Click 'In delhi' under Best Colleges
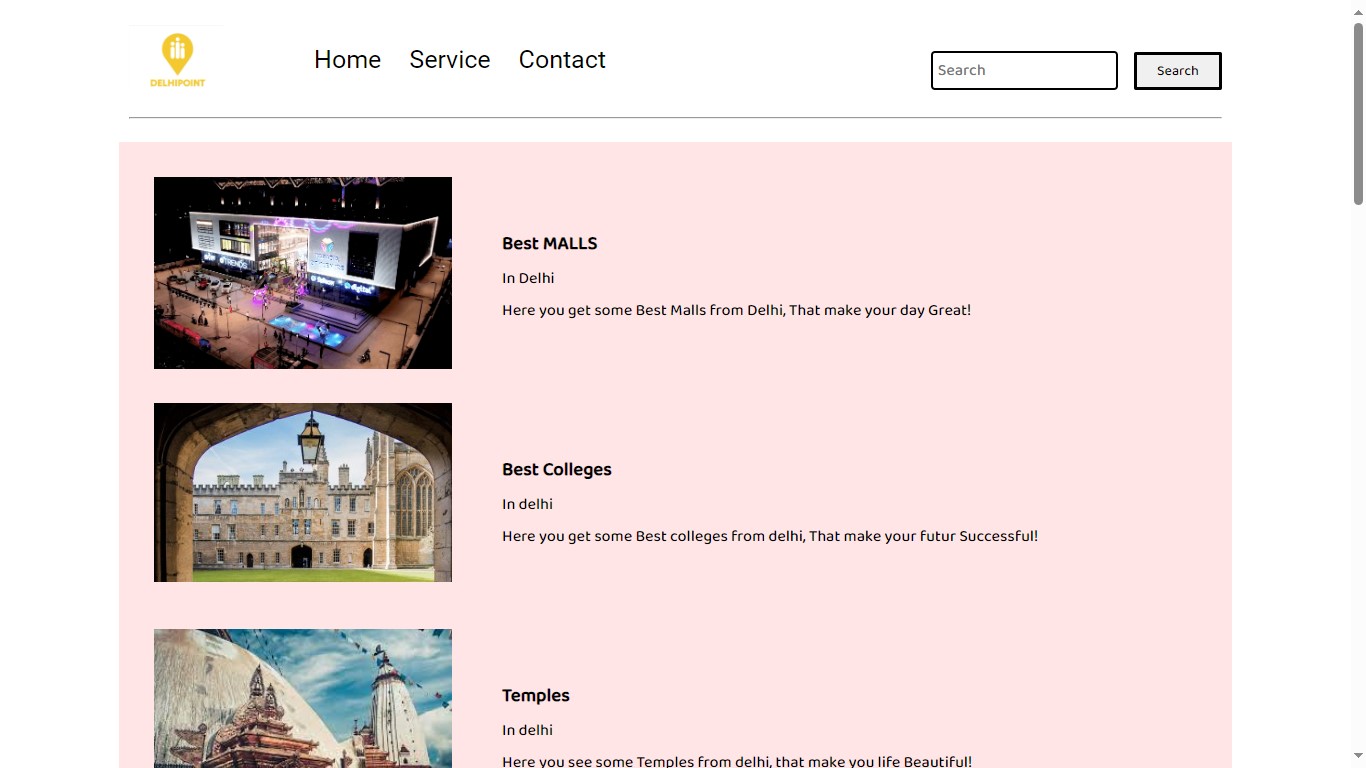Viewport: 1366px width, 768px height. click(x=527, y=505)
